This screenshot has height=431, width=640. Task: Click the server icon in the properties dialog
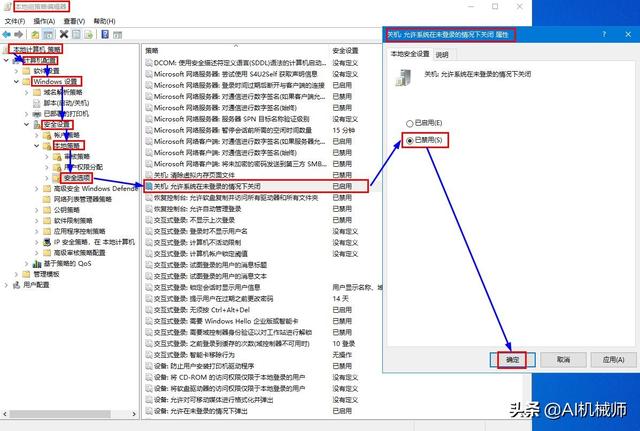pyautogui.click(x=403, y=78)
